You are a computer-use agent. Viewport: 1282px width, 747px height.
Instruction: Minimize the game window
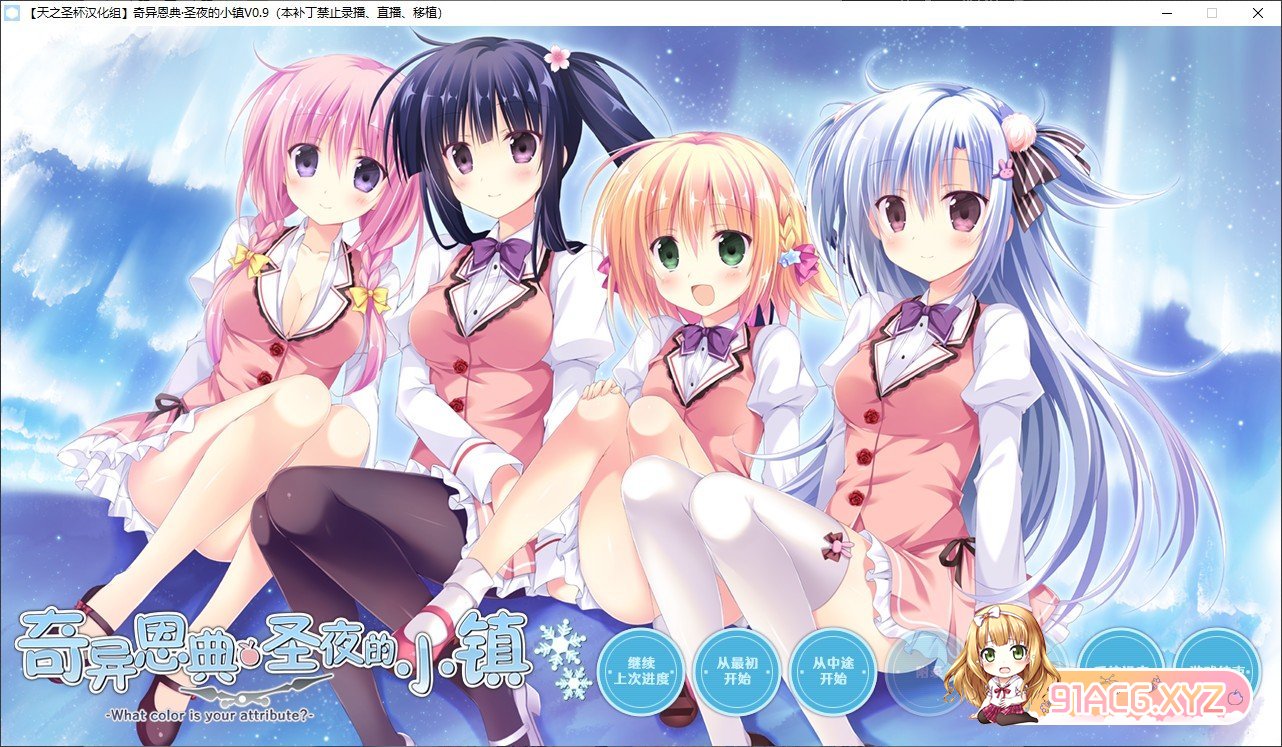coord(1165,13)
